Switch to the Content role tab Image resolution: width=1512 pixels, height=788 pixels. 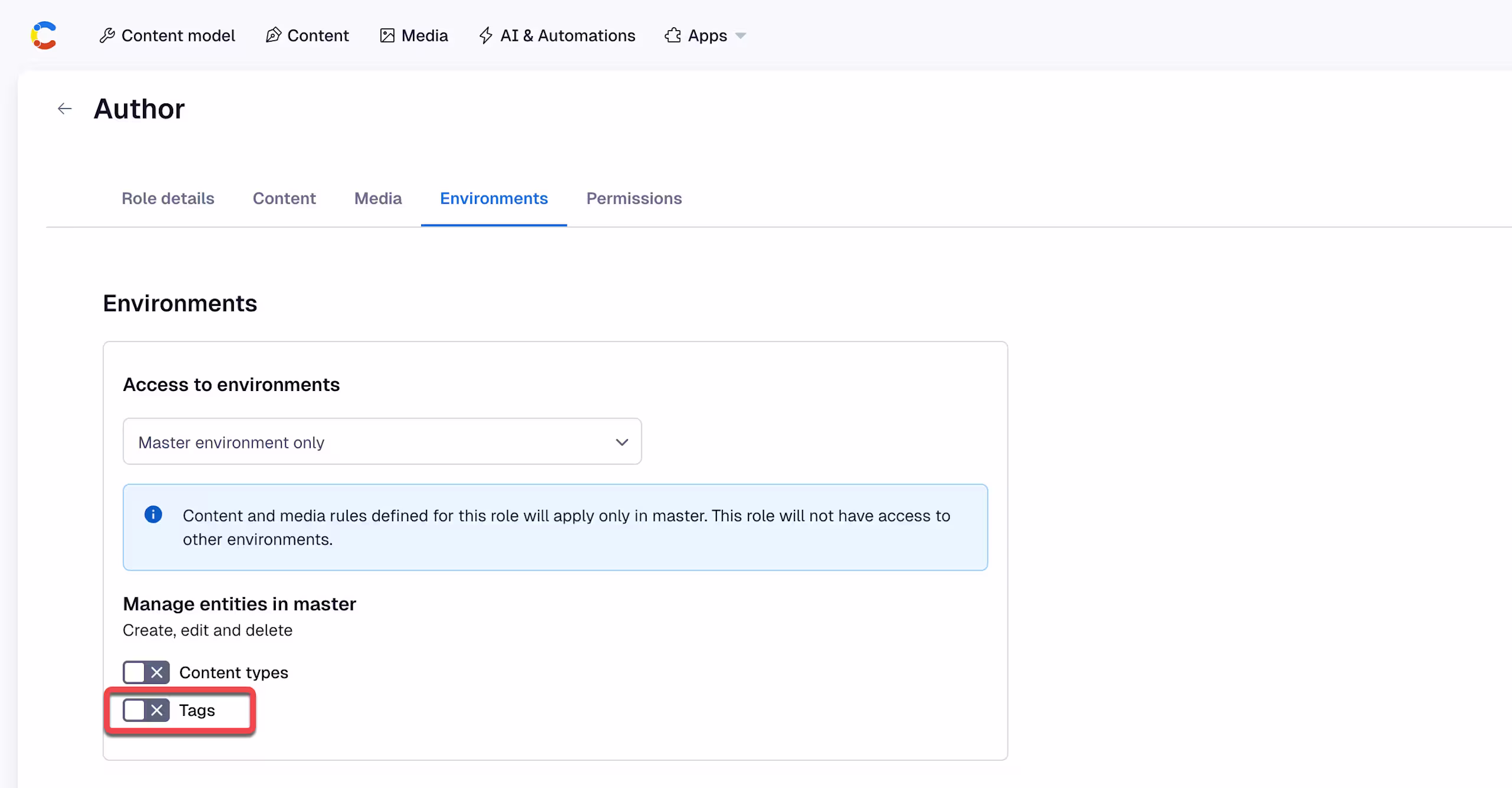(284, 198)
